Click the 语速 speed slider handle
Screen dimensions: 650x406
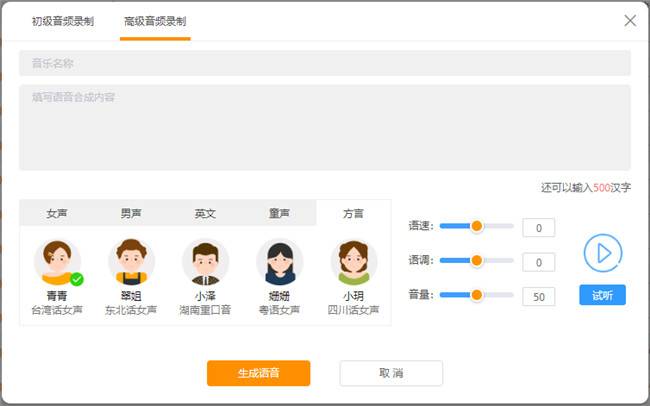click(x=476, y=226)
